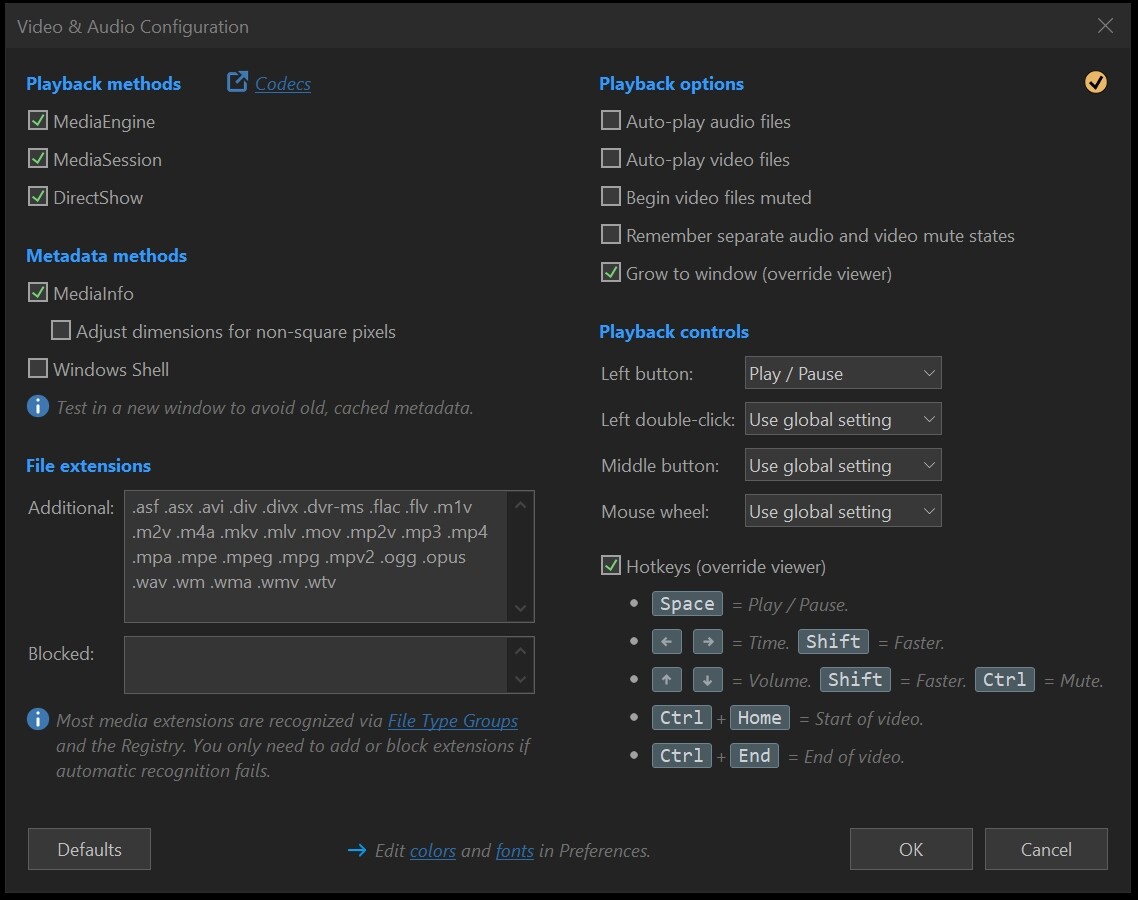This screenshot has height=900, width=1138.
Task: Open the File Type Groups link
Action: click(x=453, y=721)
